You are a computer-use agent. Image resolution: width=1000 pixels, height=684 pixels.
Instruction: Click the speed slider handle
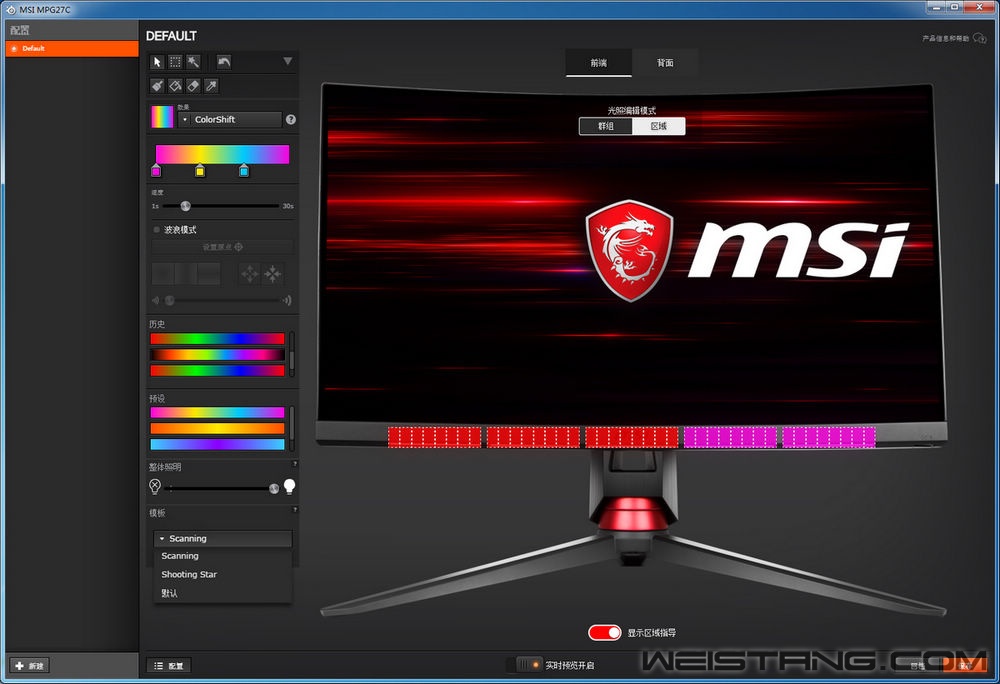pos(186,206)
